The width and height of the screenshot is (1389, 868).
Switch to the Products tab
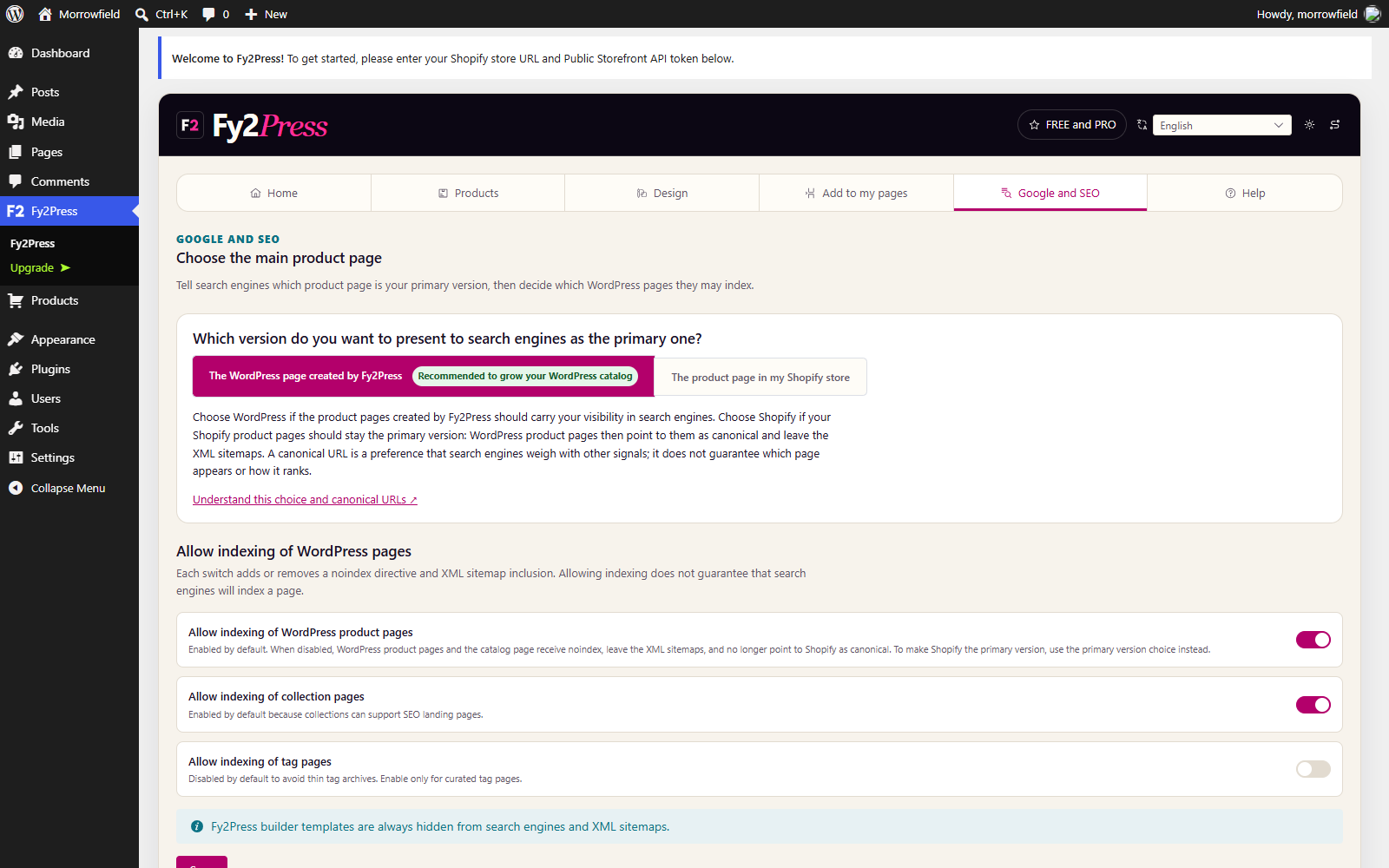(x=468, y=193)
